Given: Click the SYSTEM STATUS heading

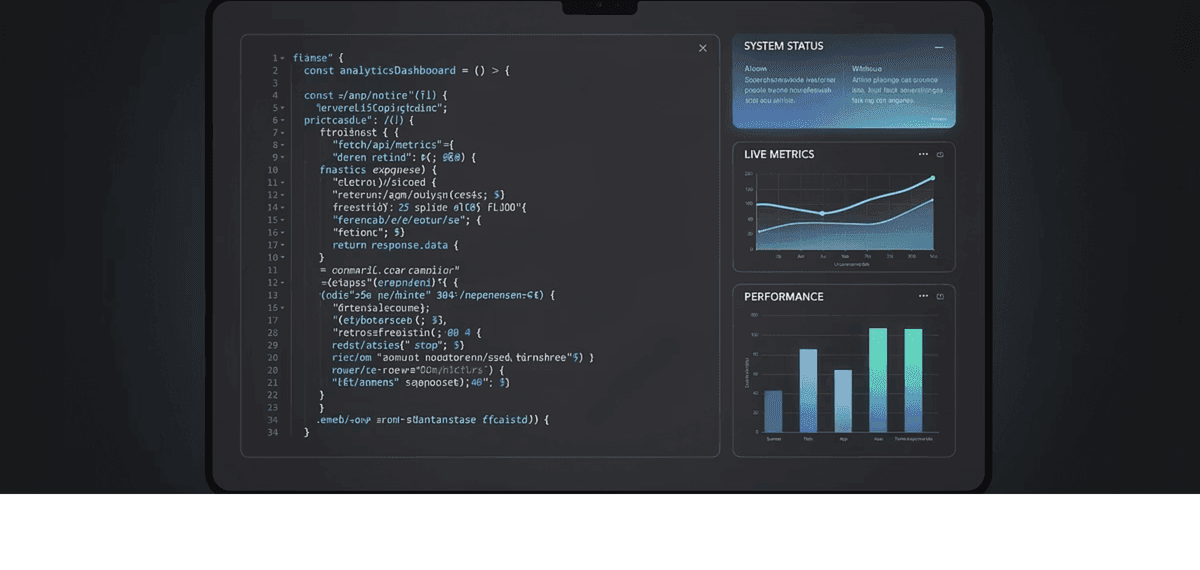Looking at the screenshot, I should [x=784, y=46].
